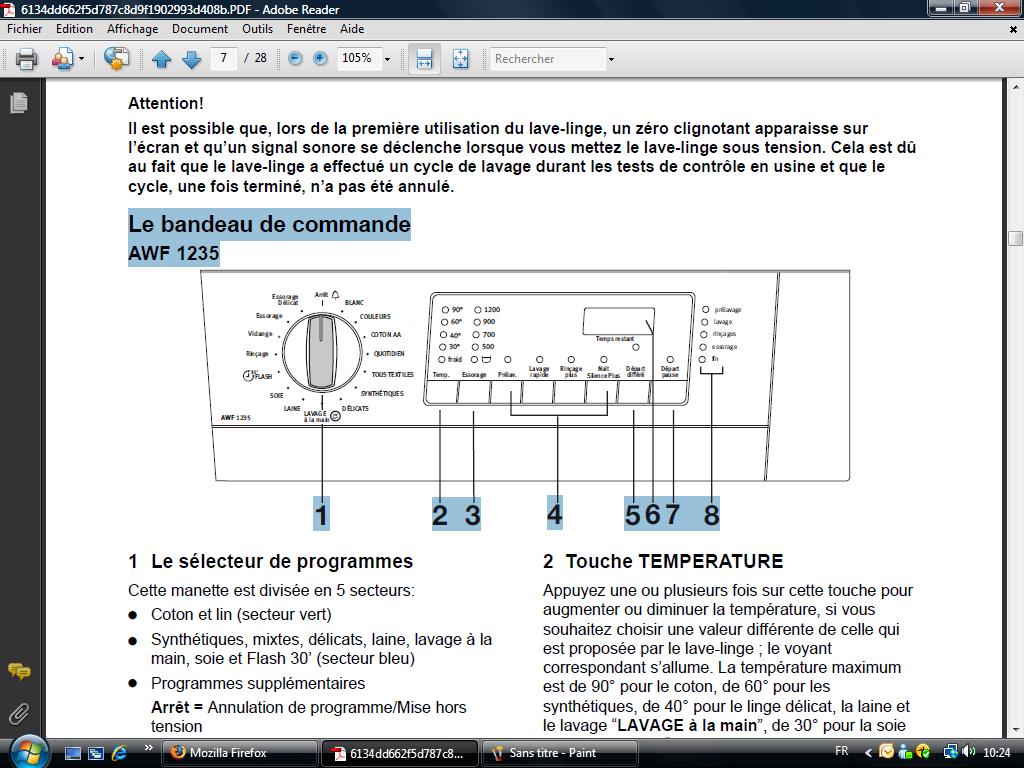The width and height of the screenshot is (1024, 768).
Task: Open the zoom level dropdown arrow
Action: click(x=387, y=59)
